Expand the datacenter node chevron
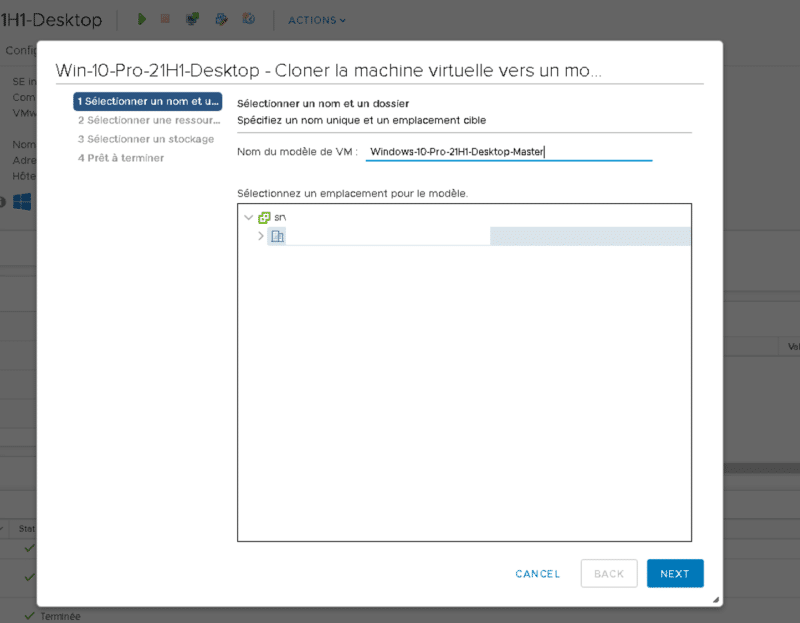 point(261,236)
